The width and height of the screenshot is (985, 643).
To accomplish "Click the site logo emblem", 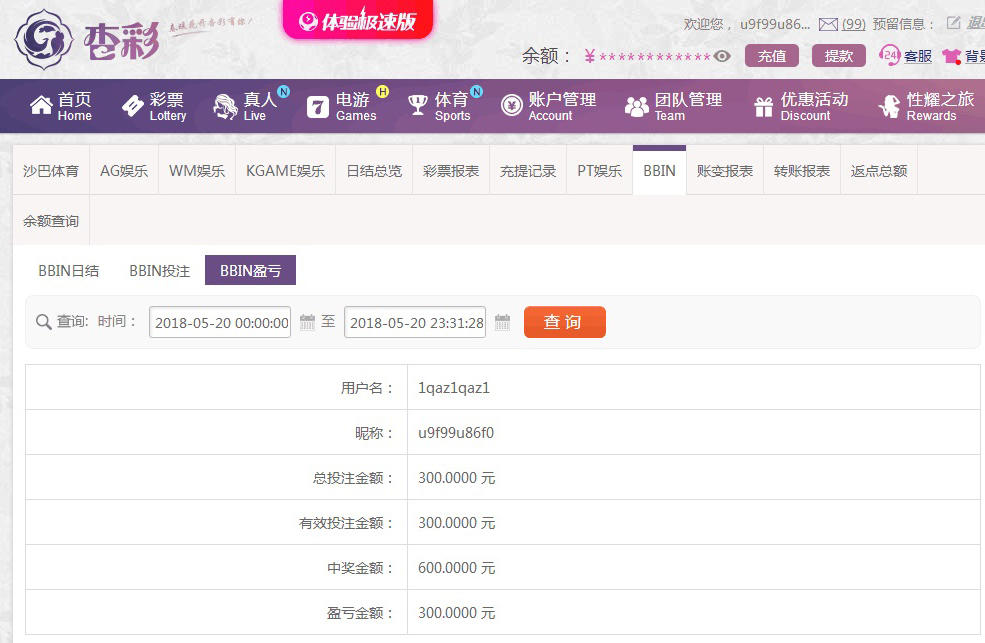I will click(x=43, y=39).
